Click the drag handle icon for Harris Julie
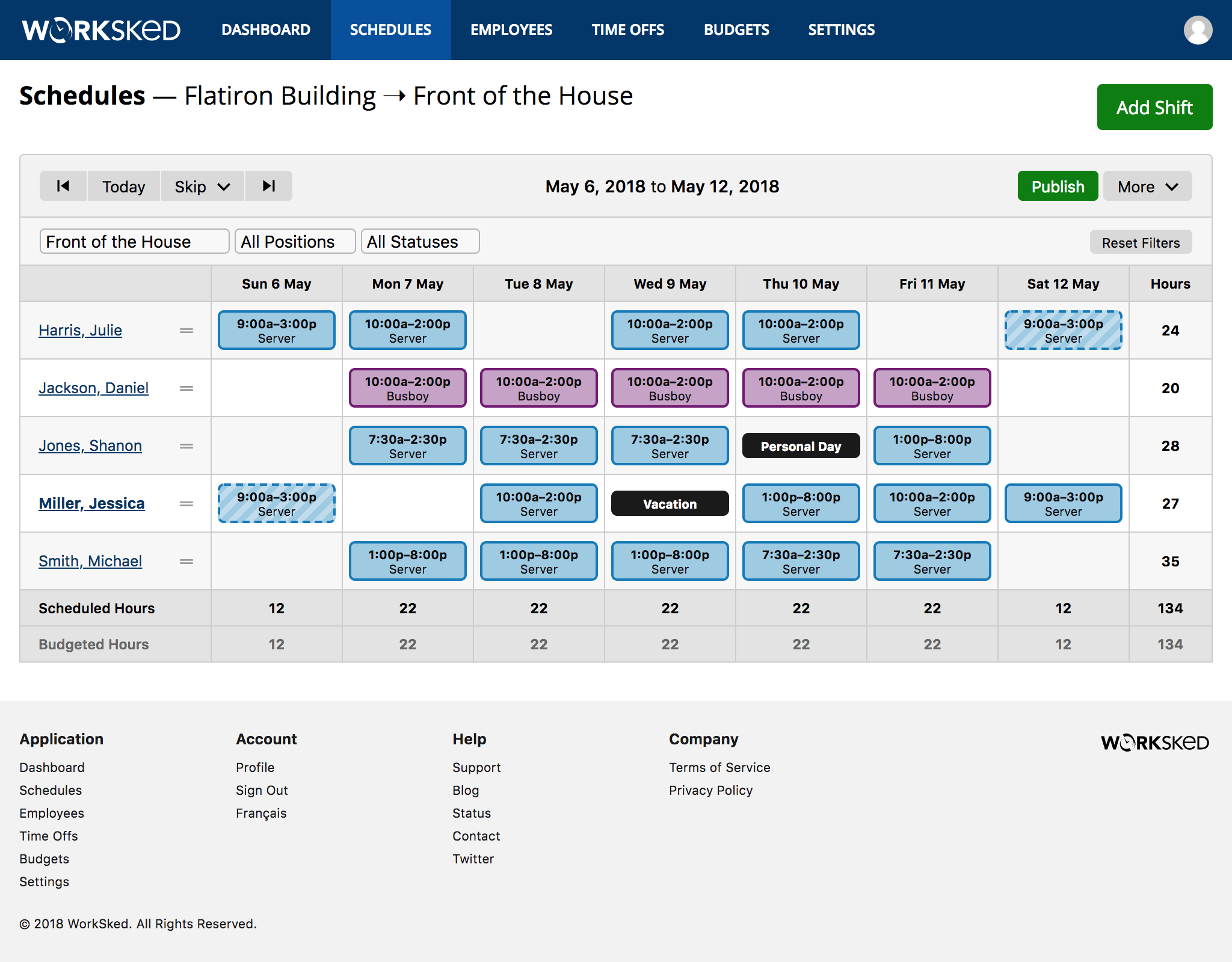The image size is (1232, 962). pos(186,330)
